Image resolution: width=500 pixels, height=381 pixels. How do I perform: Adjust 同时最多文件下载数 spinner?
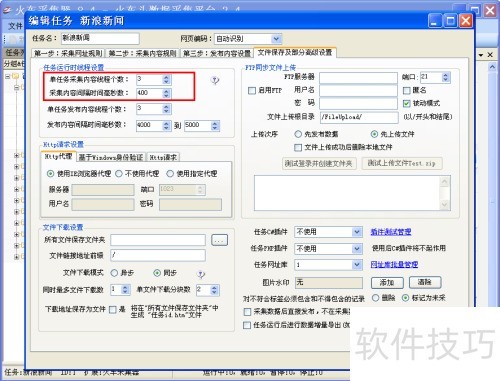125,290
